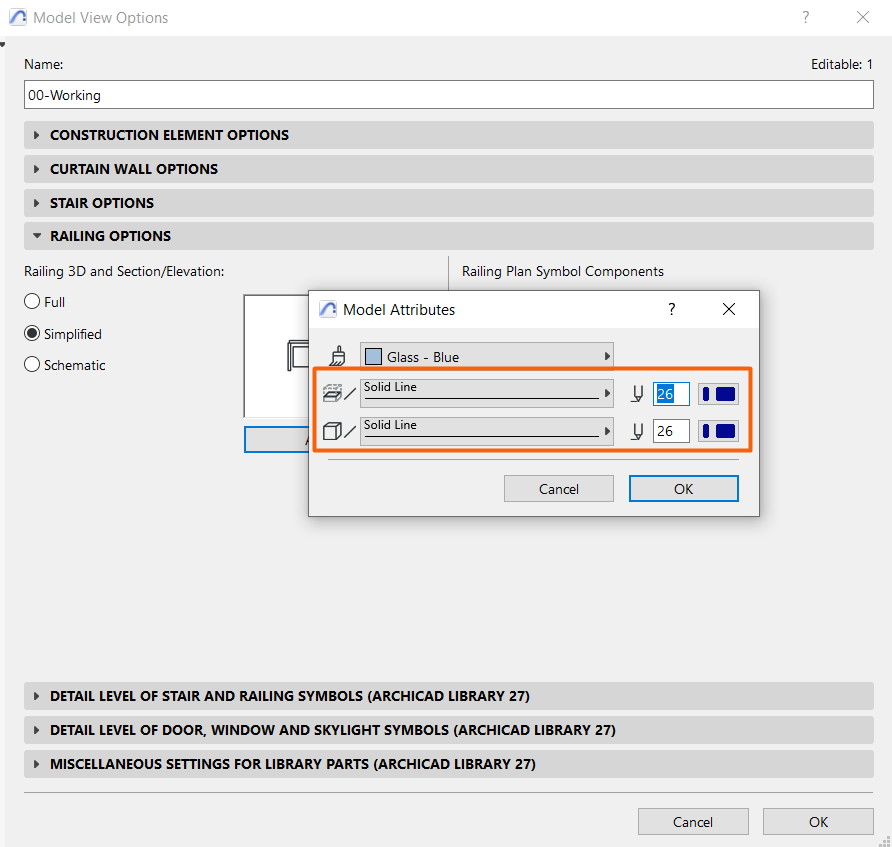Open the second Solid Line type dropdown
892x847 pixels.
486,432
